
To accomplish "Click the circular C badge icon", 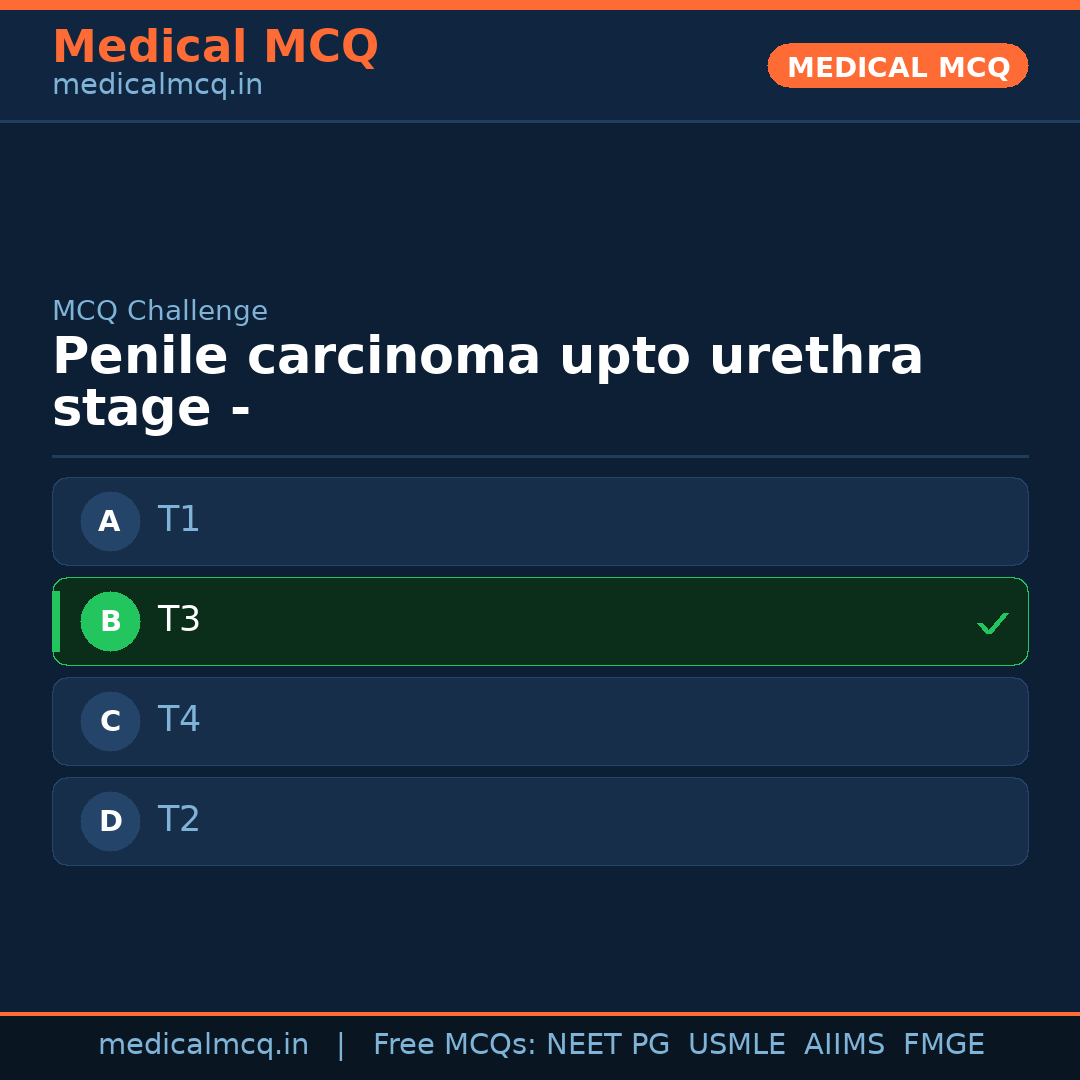I will pos(110,721).
